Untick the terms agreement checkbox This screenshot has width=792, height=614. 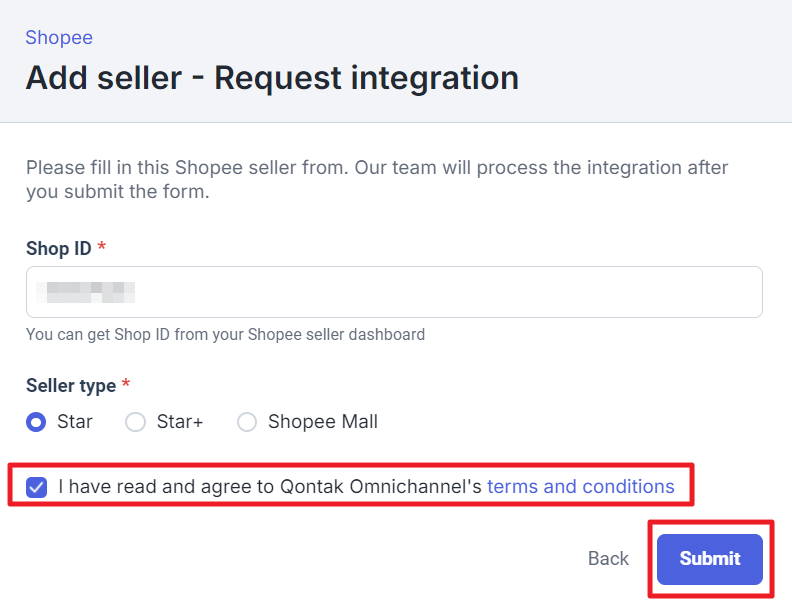pos(36,487)
